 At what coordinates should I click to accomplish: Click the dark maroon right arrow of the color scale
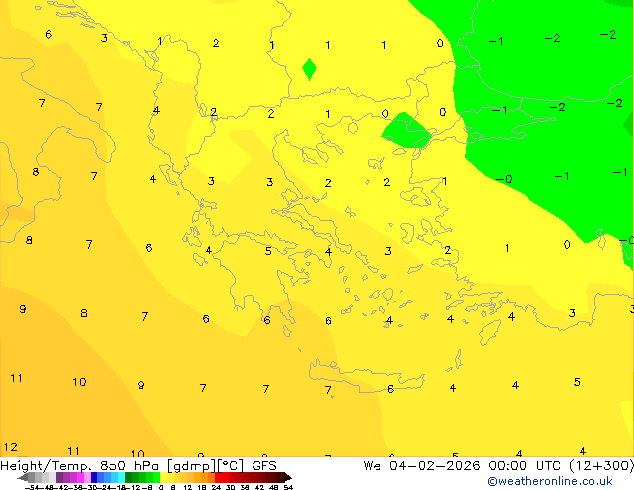pyautogui.click(x=288, y=477)
